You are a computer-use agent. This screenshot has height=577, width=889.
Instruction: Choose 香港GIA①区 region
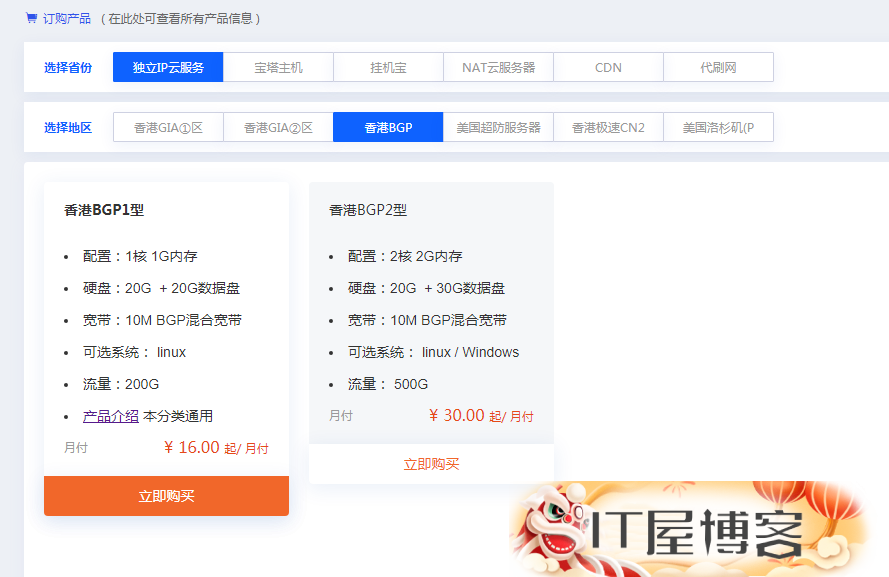(x=168, y=127)
